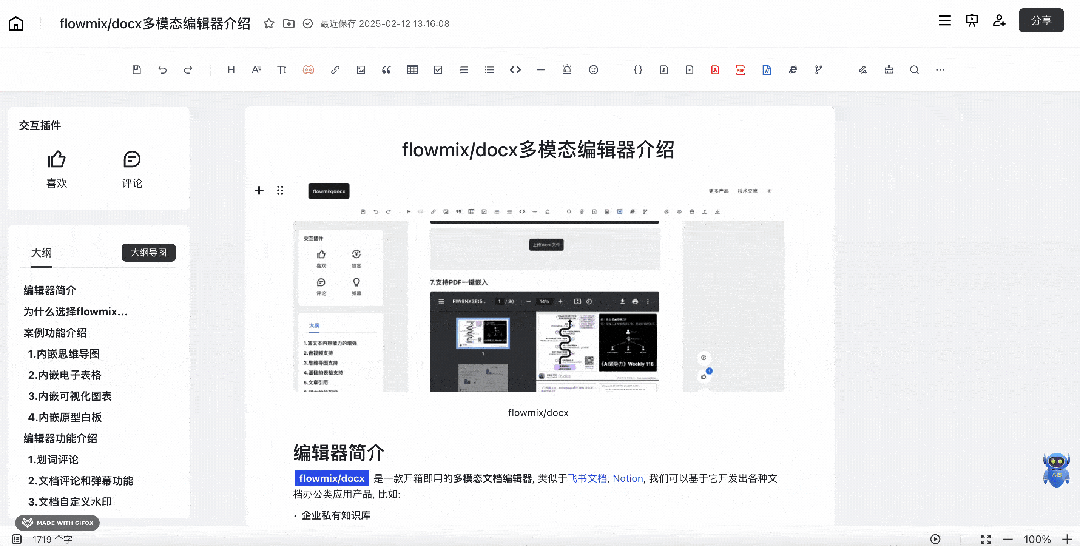This screenshot has width=1080, height=546.
Task: Open search in toolbar
Action: [915, 70]
